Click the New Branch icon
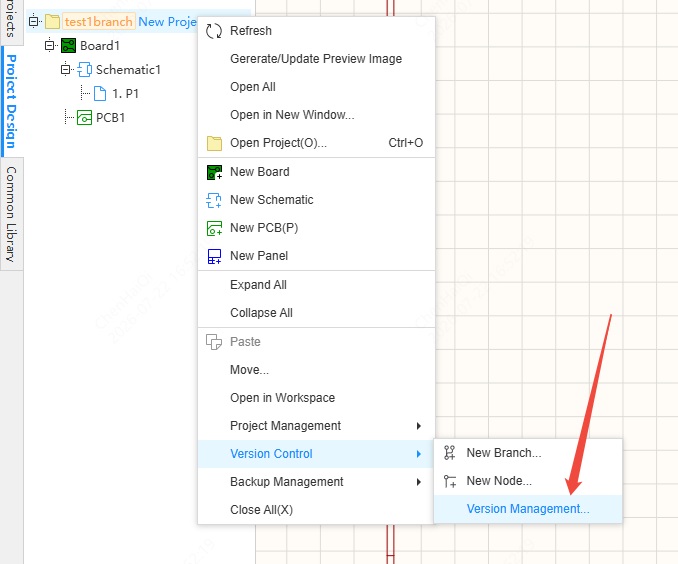 click(x=450, y=453)
